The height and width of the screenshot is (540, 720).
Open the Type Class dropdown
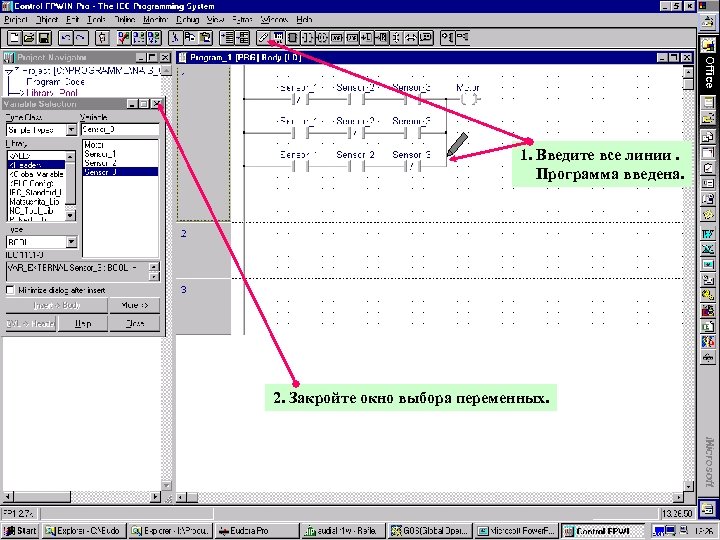pyautogui.click(x=71, y=130)
